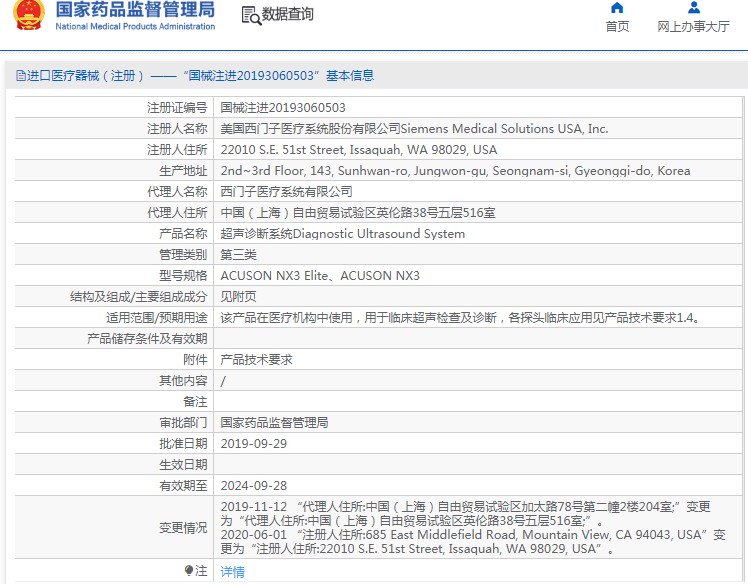This screenshot has width=748, height=584.
Task: Click the 结构及组成/主要组成成分 row label
Action: (x=138, y=296)
